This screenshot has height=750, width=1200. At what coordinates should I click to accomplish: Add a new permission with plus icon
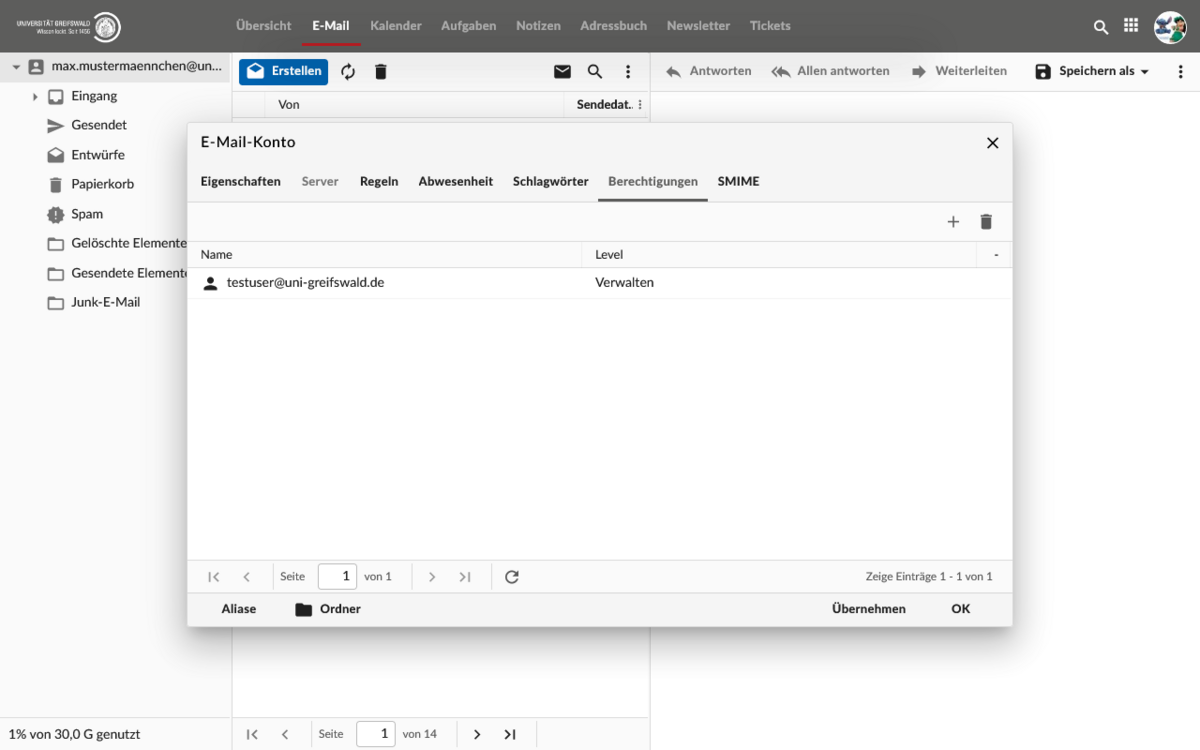pyautogui.click(x=953, y=222)
